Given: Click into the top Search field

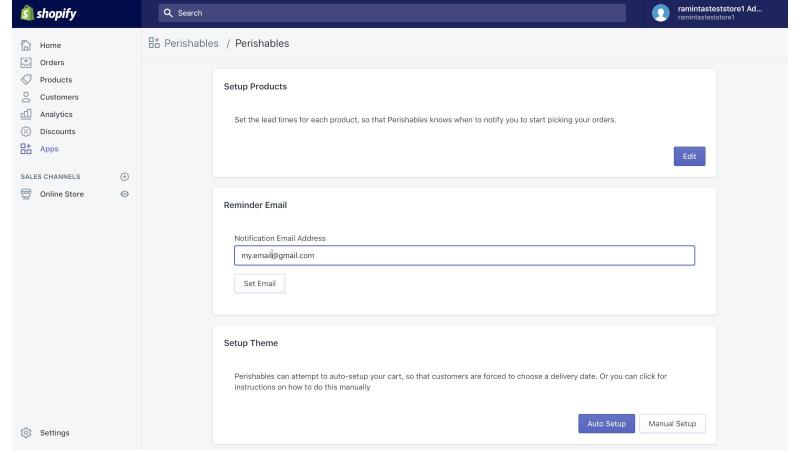Looking at the screenshot, I should pyautogui.click(x=392, y=13).
